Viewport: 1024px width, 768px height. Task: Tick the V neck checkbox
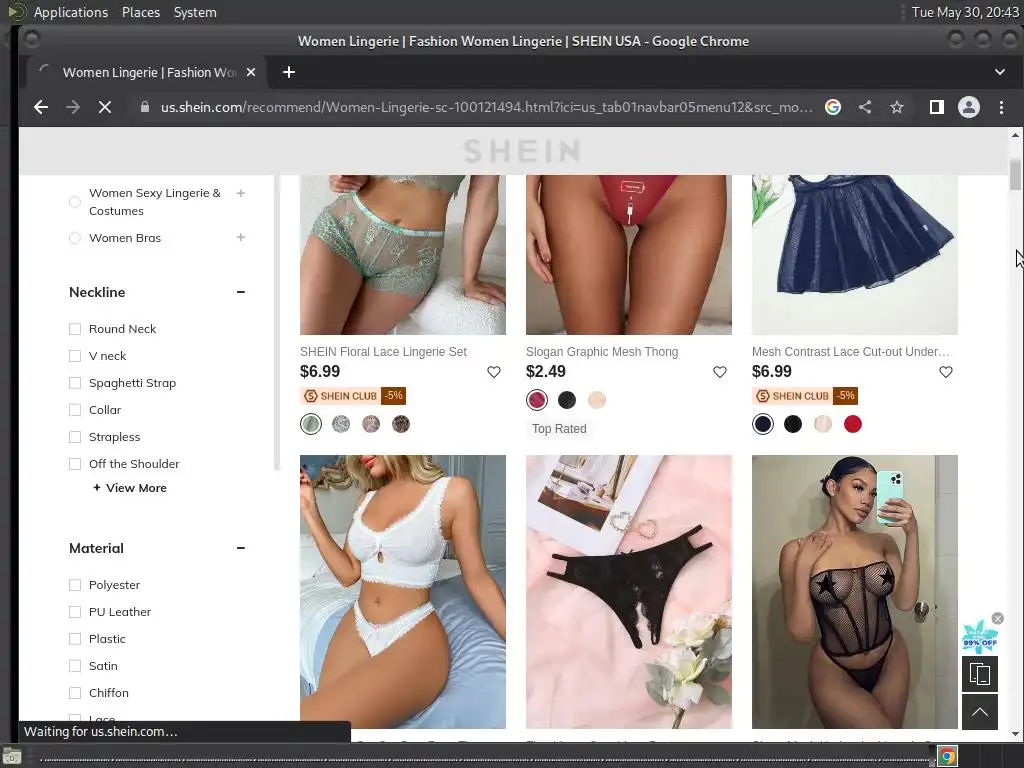click(x=75, y=356)
